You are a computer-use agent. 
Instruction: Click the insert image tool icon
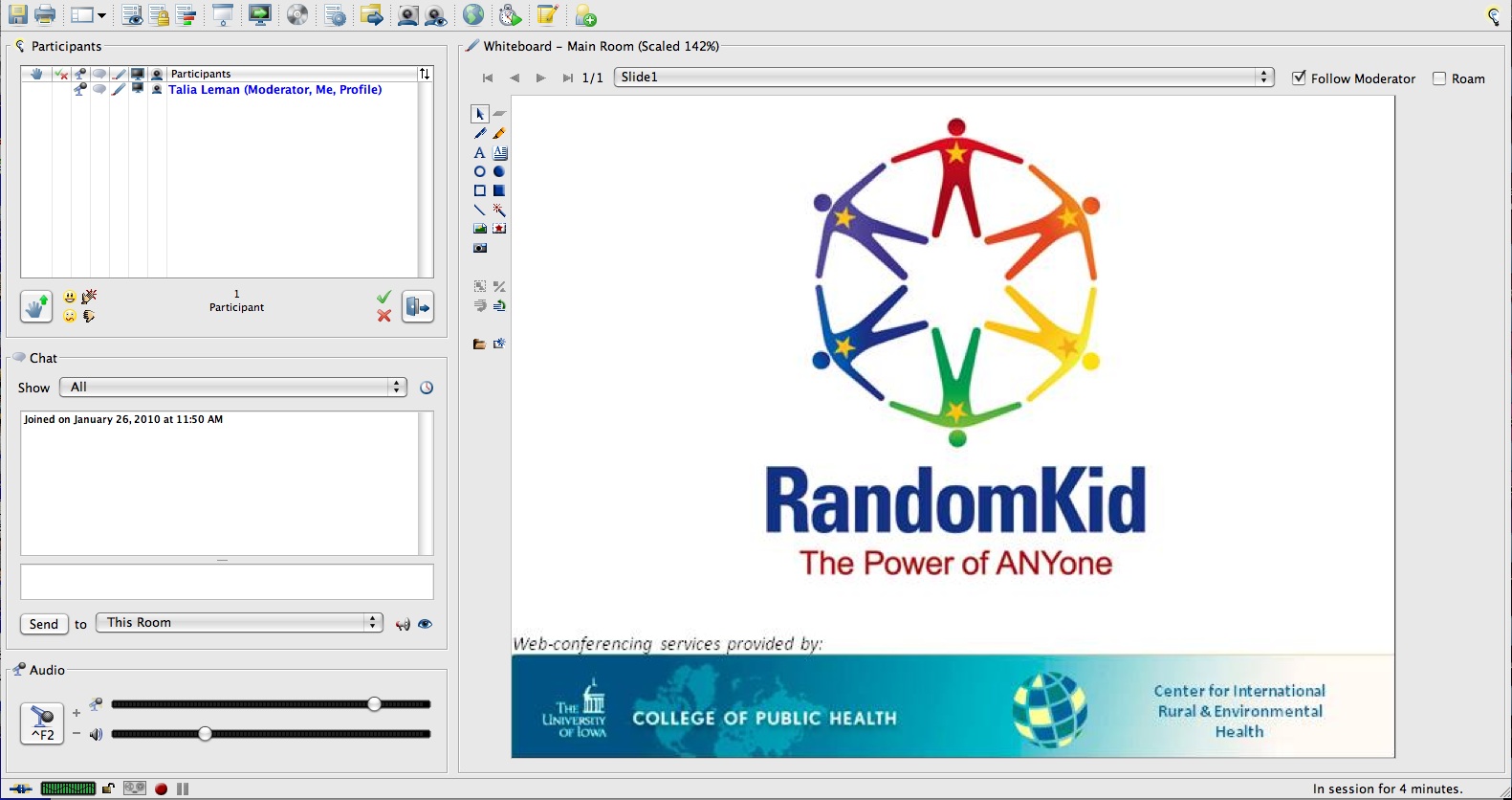tap(480, 229)
